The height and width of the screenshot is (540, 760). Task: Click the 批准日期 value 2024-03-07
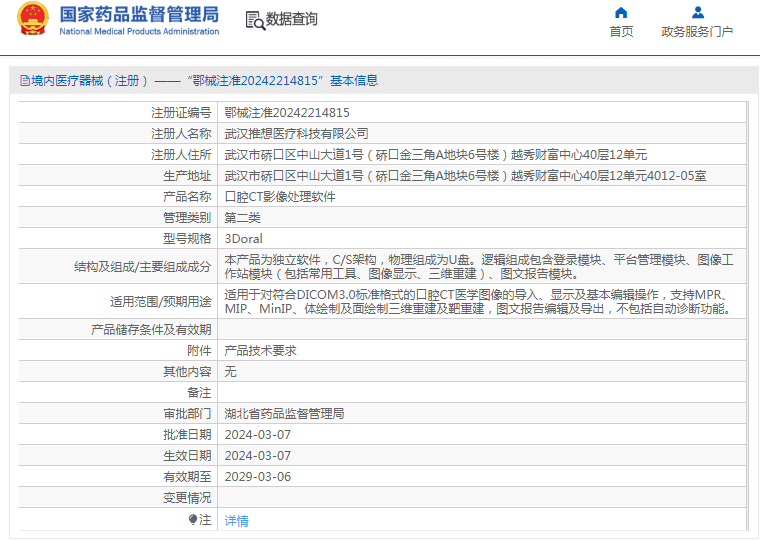point(258,435)
